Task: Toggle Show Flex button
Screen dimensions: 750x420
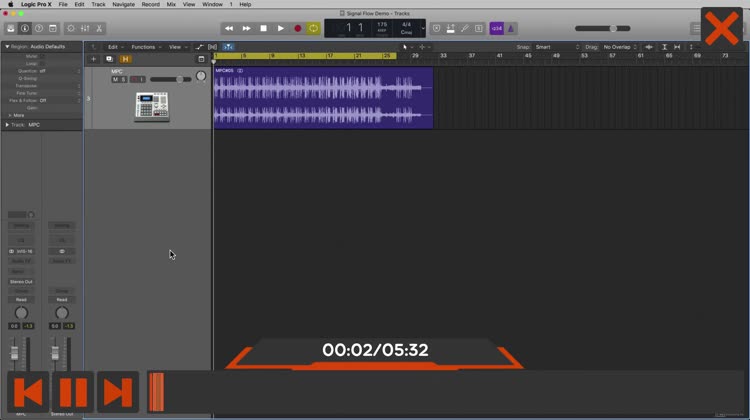Action: coord(213,47)
